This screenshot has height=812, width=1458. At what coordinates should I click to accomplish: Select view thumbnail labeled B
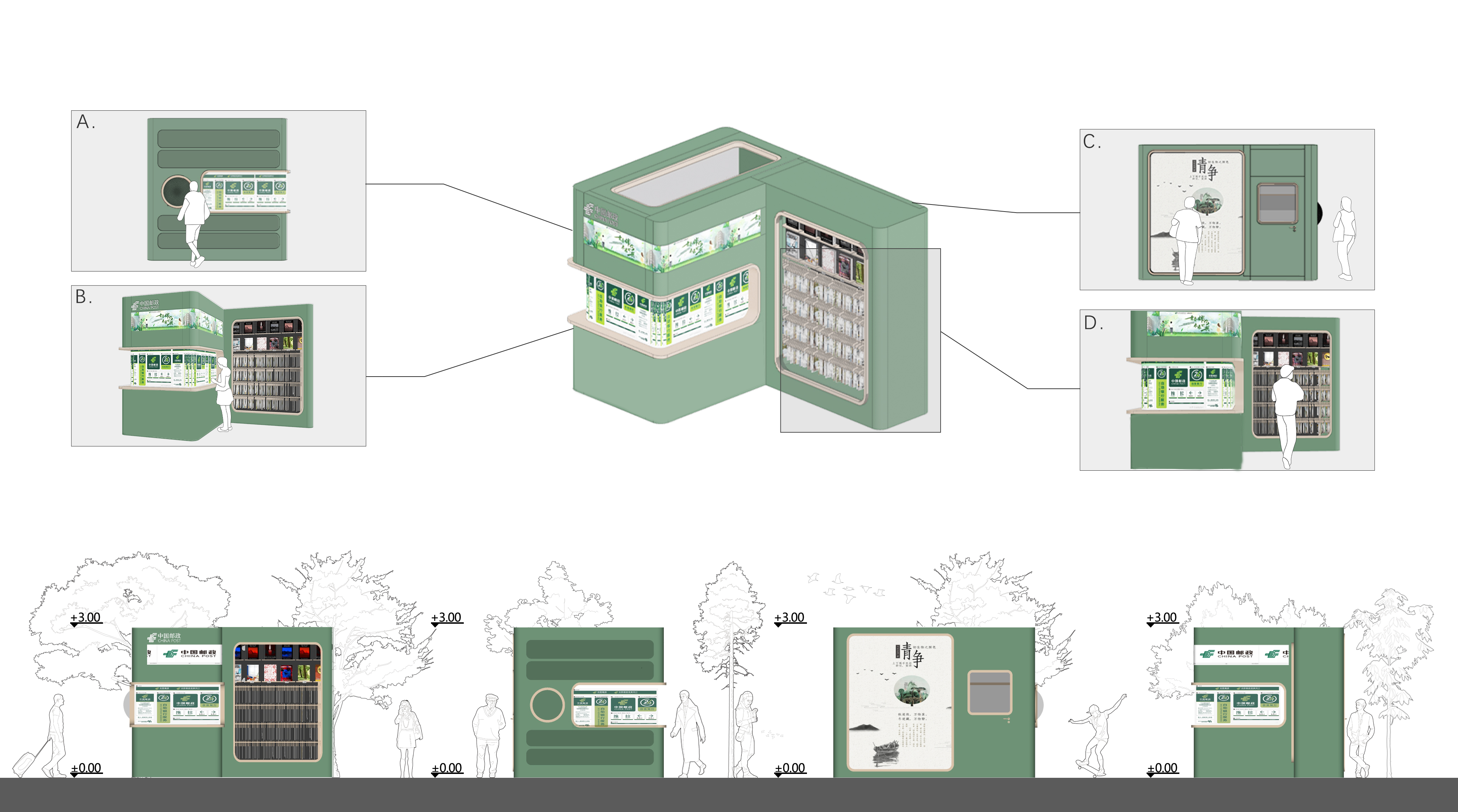point(218,366)
